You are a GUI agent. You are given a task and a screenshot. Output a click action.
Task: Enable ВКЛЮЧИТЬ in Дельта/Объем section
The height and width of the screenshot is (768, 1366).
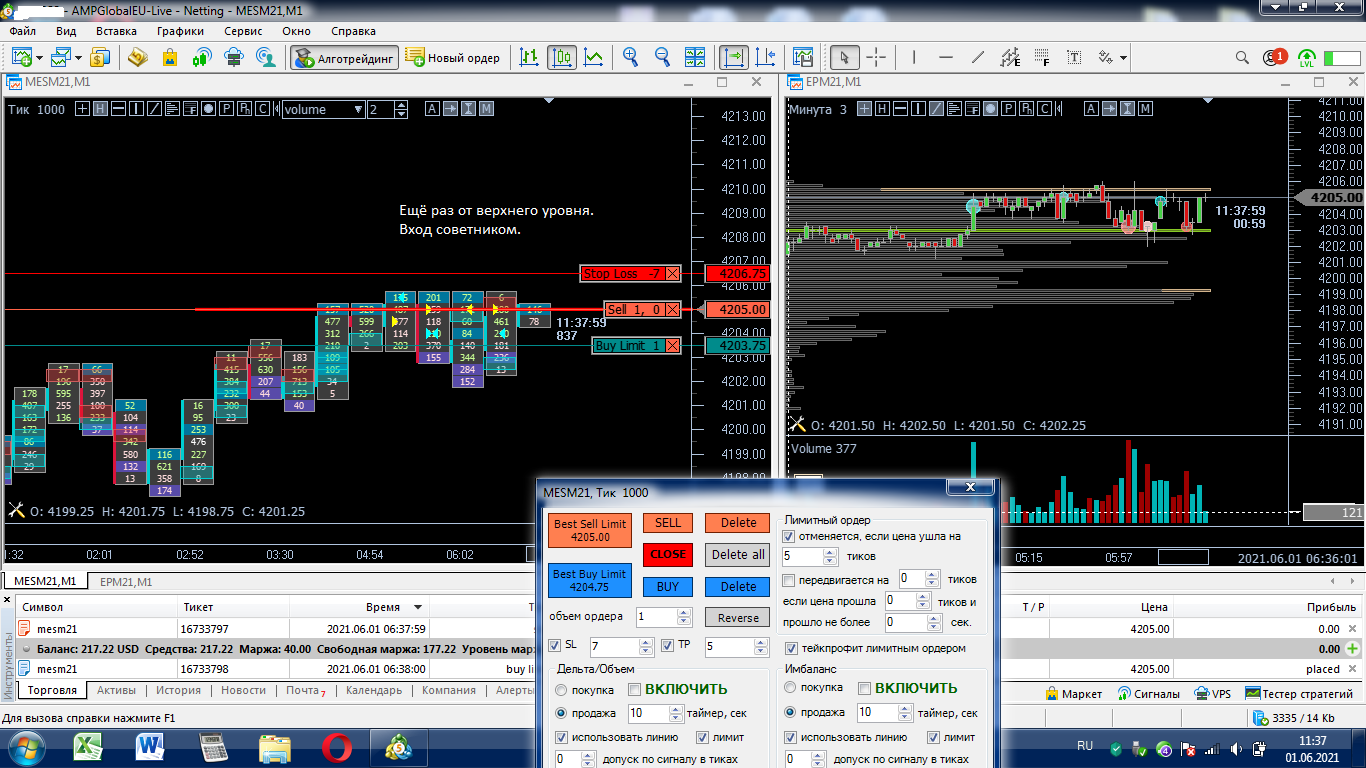pyautogui.click(x=635, y=689)
